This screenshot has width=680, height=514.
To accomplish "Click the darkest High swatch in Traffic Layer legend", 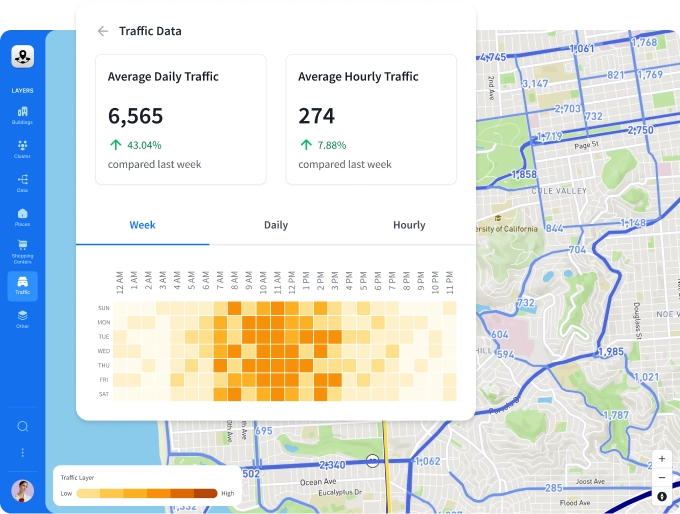I will 205,493.
